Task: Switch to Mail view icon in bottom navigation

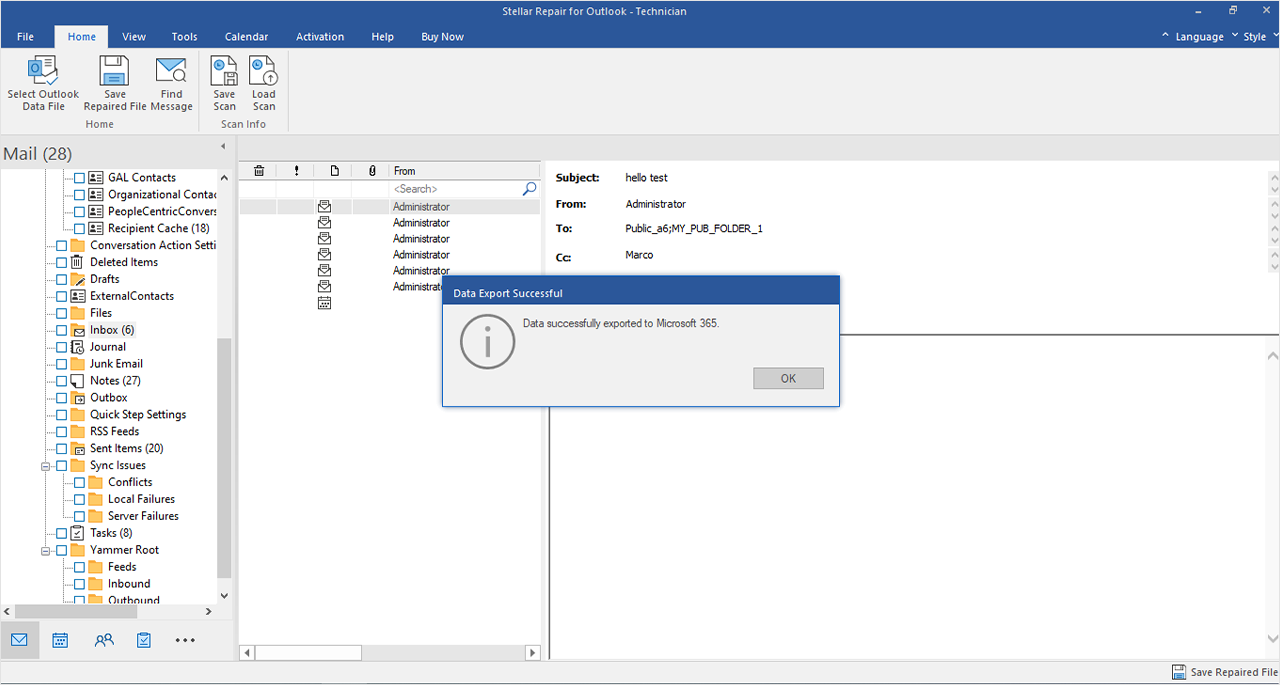Action: pos(20,640)
